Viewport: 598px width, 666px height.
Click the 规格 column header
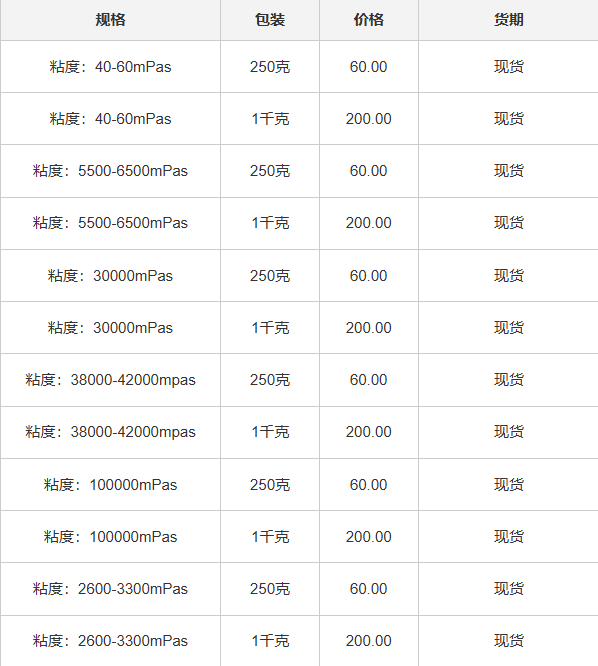(110, 20)
